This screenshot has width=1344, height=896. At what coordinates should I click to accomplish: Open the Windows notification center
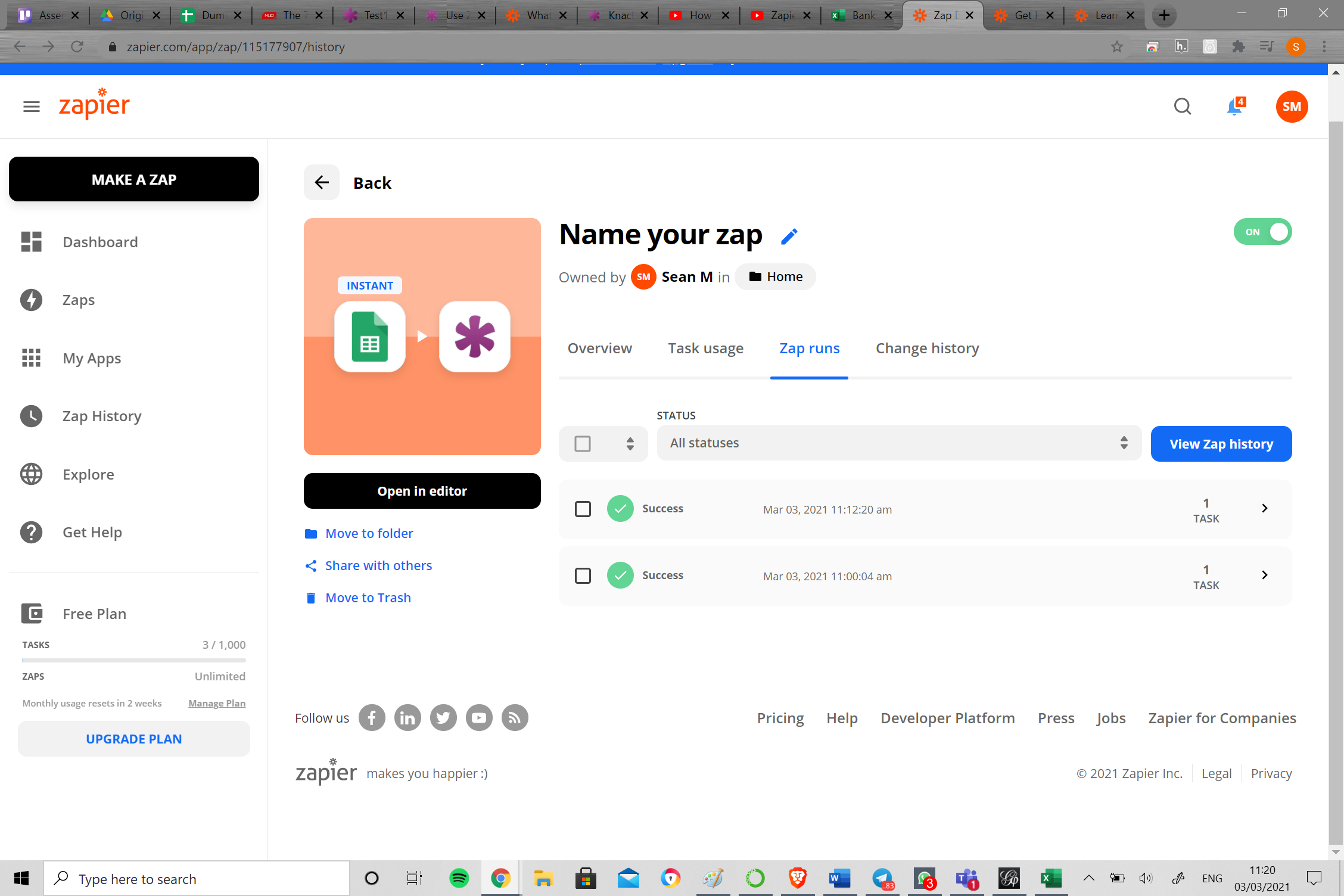[1314, 878]
